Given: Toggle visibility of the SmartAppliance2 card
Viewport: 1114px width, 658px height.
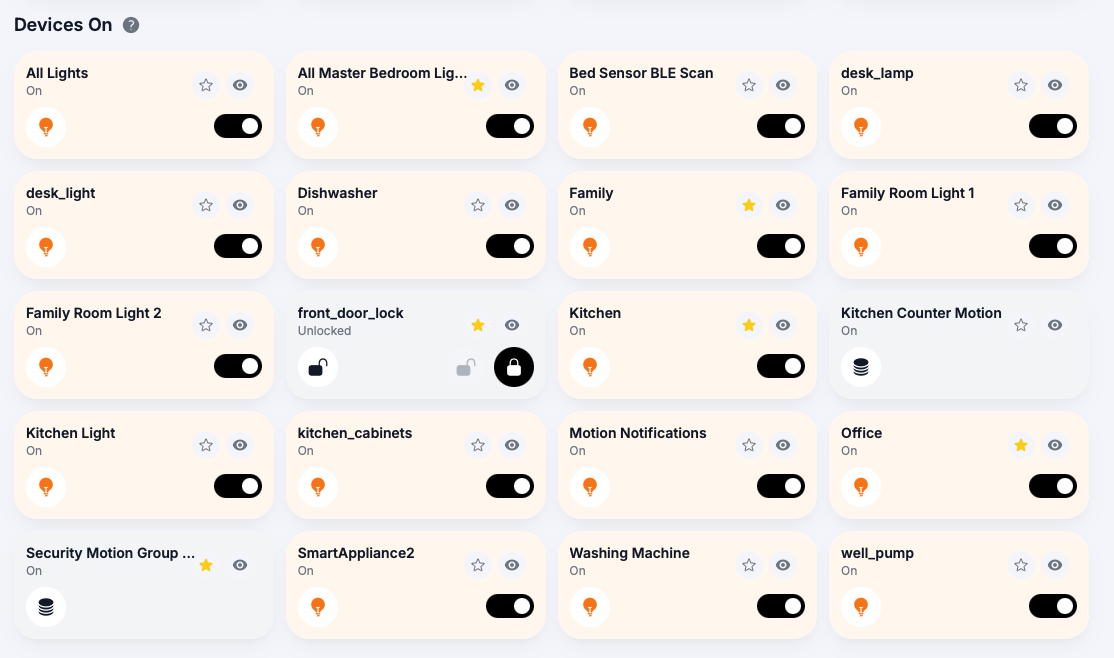Looking at the screenshot, I should (x=512, y=565).
